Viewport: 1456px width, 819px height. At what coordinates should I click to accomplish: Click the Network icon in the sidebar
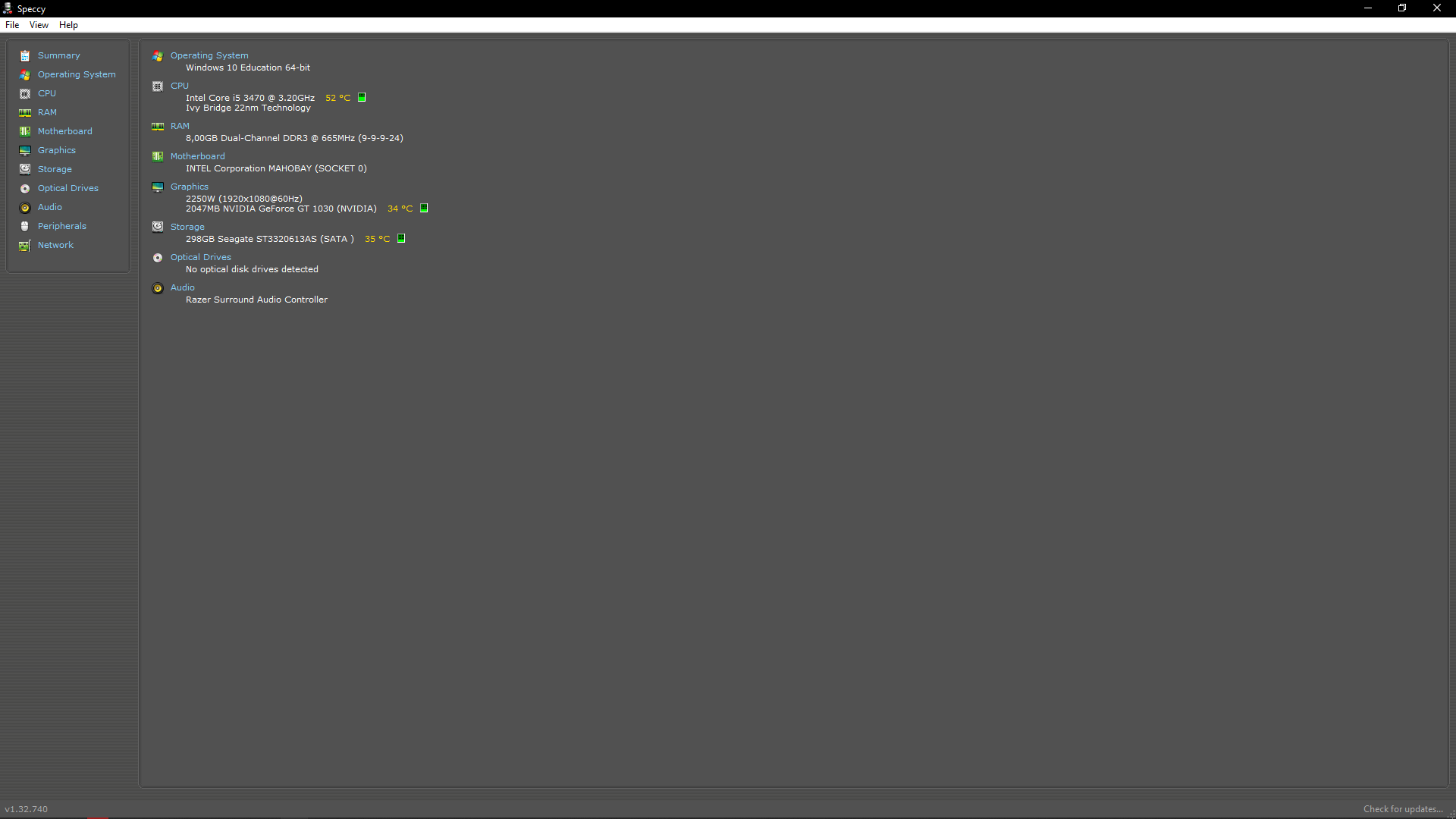pyautogui.click(x=25, y=246)
